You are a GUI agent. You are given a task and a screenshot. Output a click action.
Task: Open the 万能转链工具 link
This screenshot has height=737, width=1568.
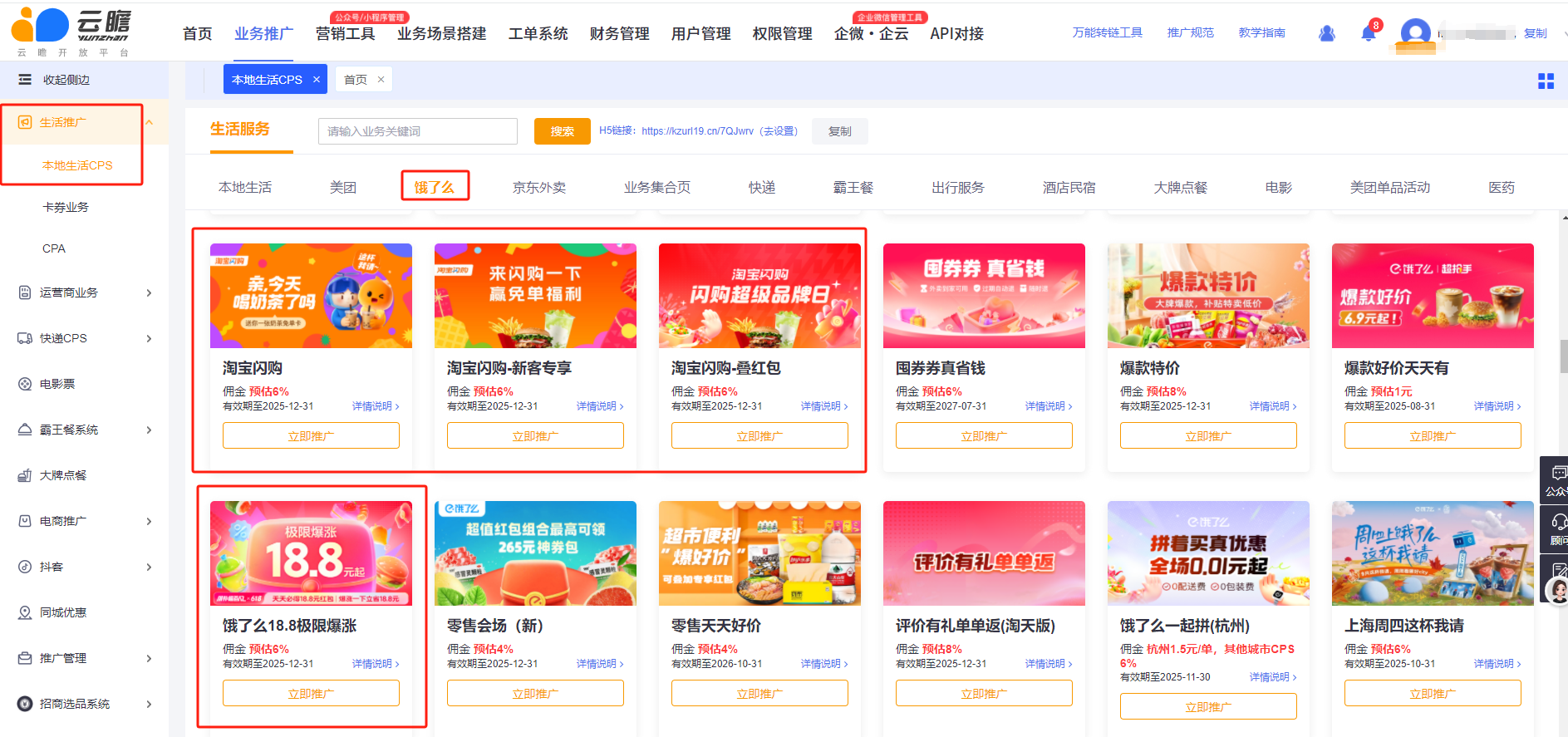(1108, 33)
